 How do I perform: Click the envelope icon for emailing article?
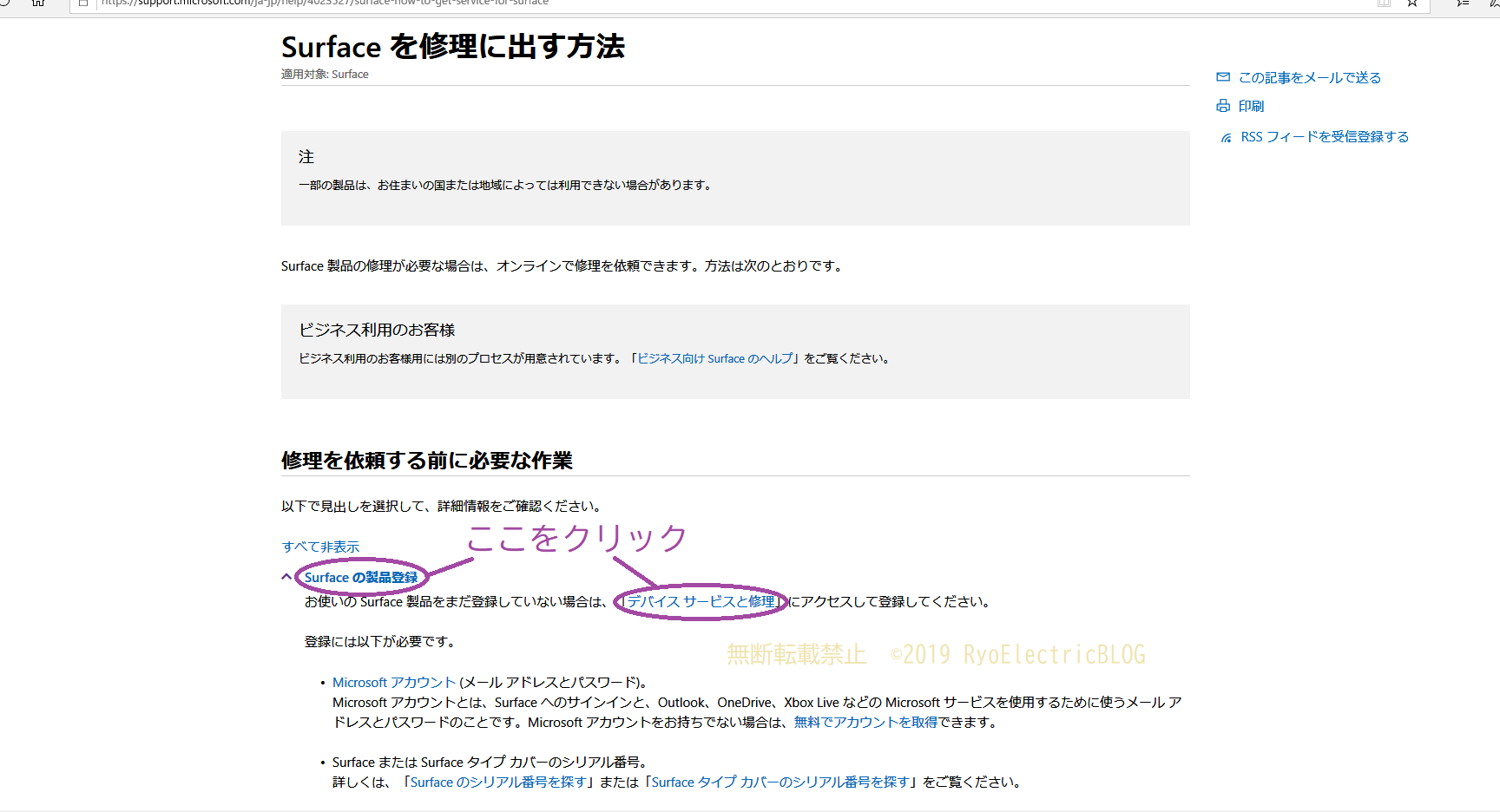1223,77
